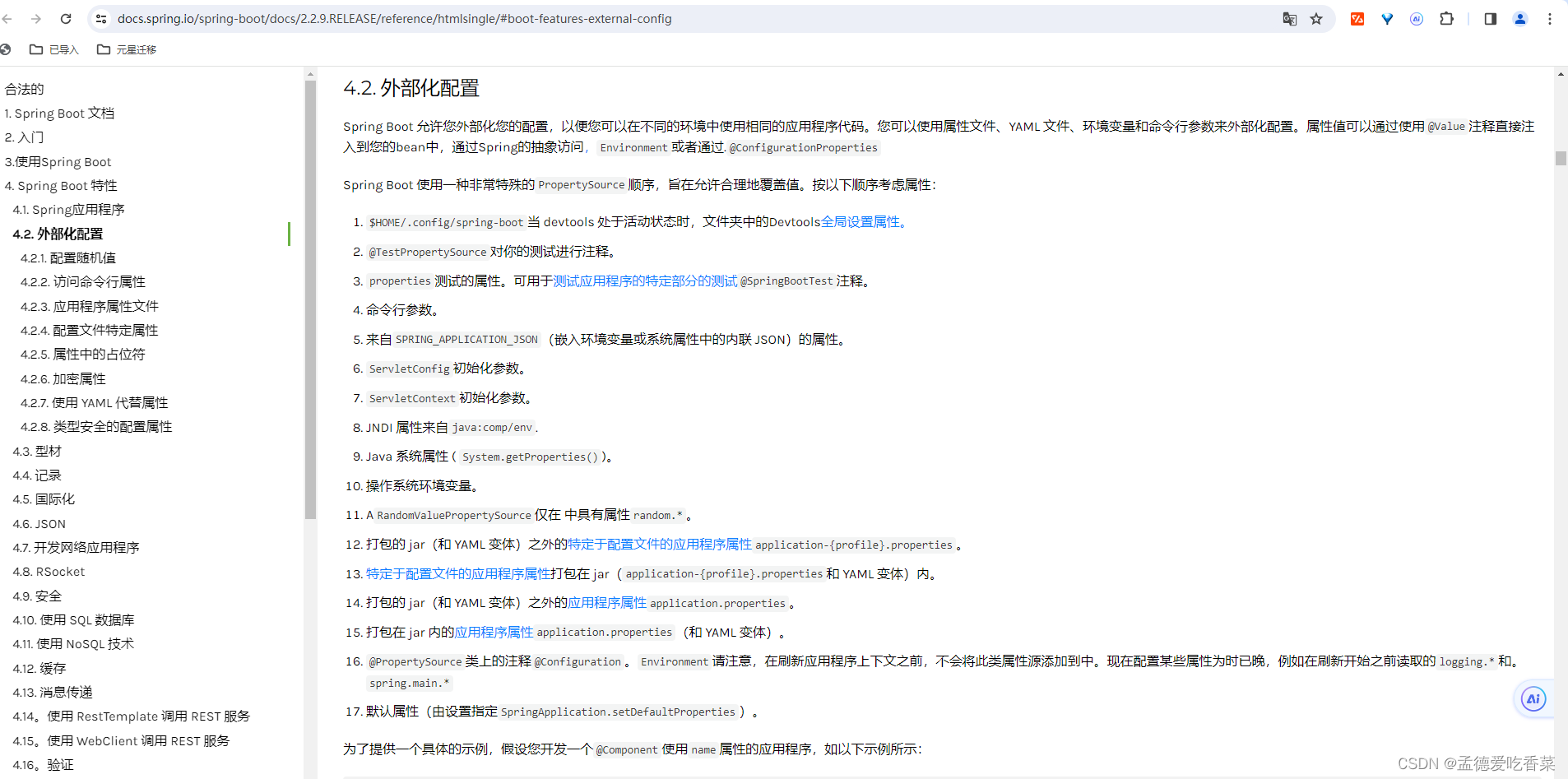Screen dimensions: 1568x779
Task: Open sidebar item 4.5. 国际化
Action: point(44,499)
